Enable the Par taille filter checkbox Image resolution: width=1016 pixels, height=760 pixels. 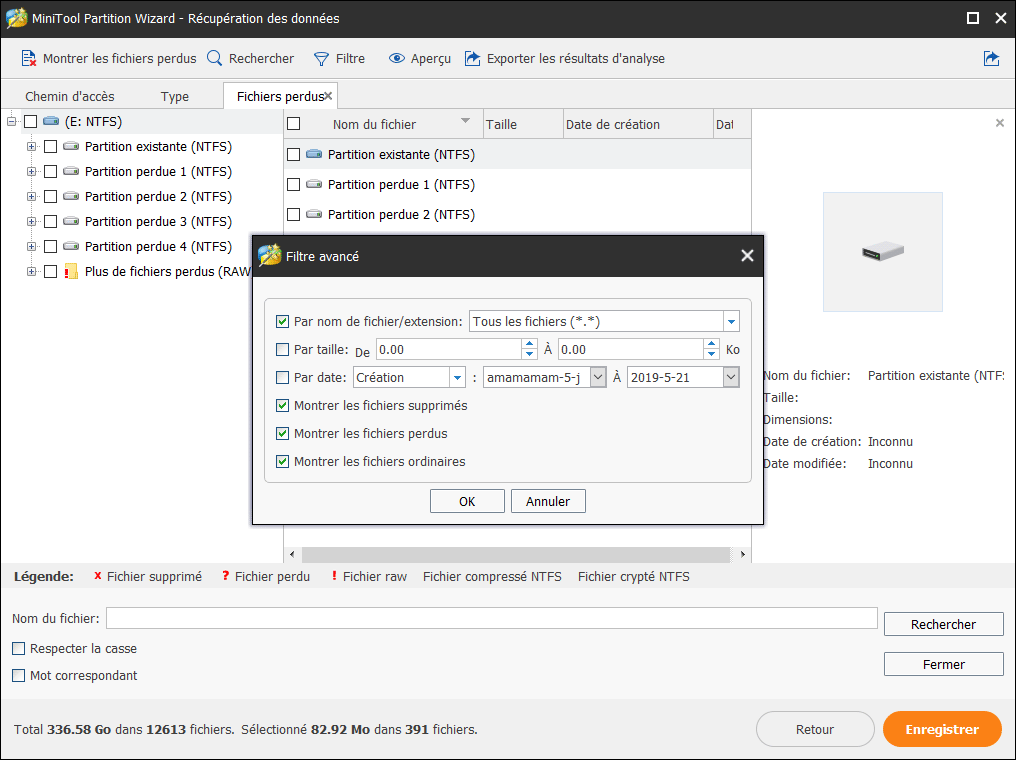[x=283, y=350]
